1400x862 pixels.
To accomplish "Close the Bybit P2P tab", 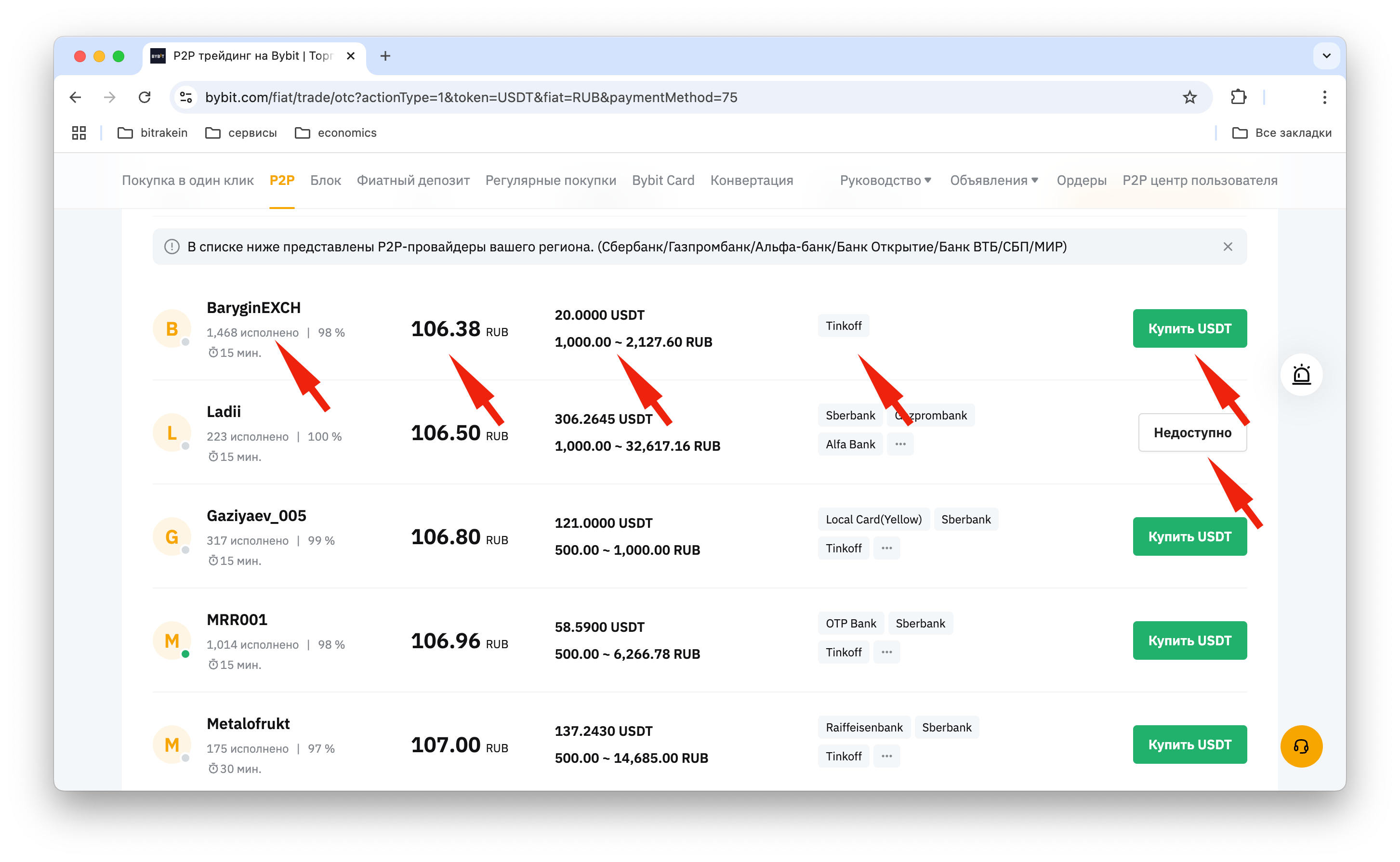I will (351, 56).
